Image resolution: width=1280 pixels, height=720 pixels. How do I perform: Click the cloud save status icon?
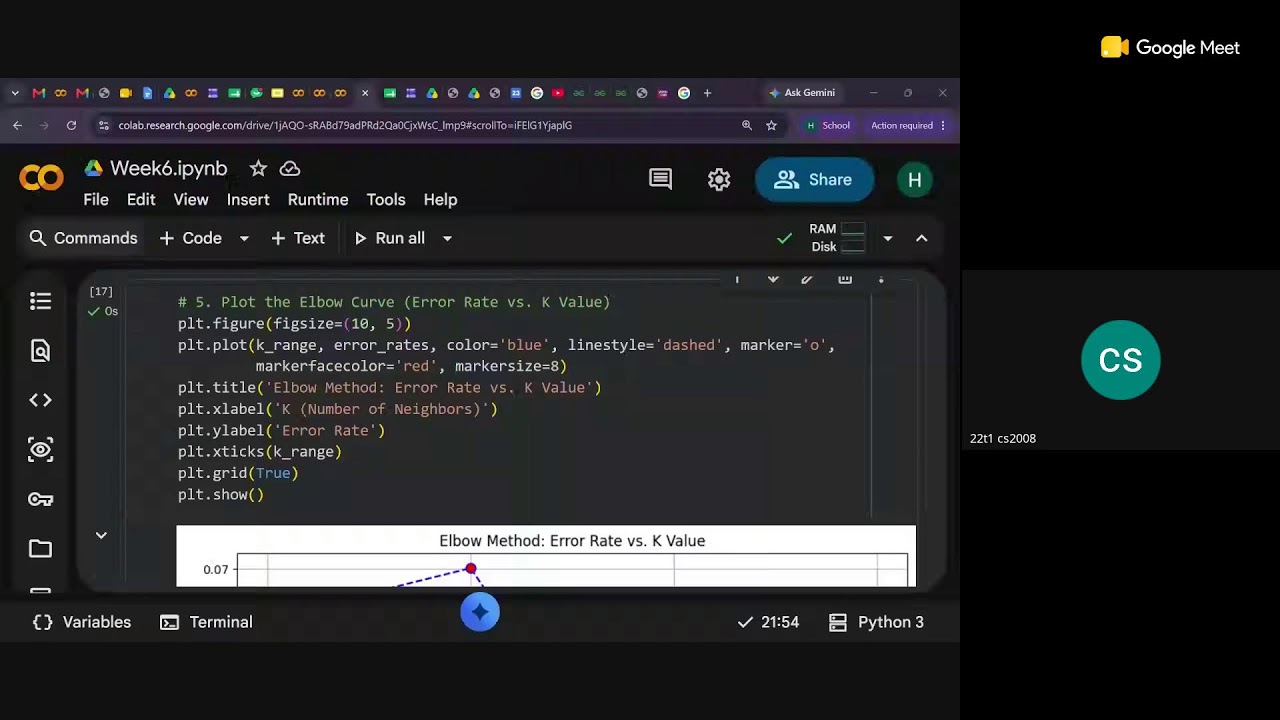pos(290,168)
